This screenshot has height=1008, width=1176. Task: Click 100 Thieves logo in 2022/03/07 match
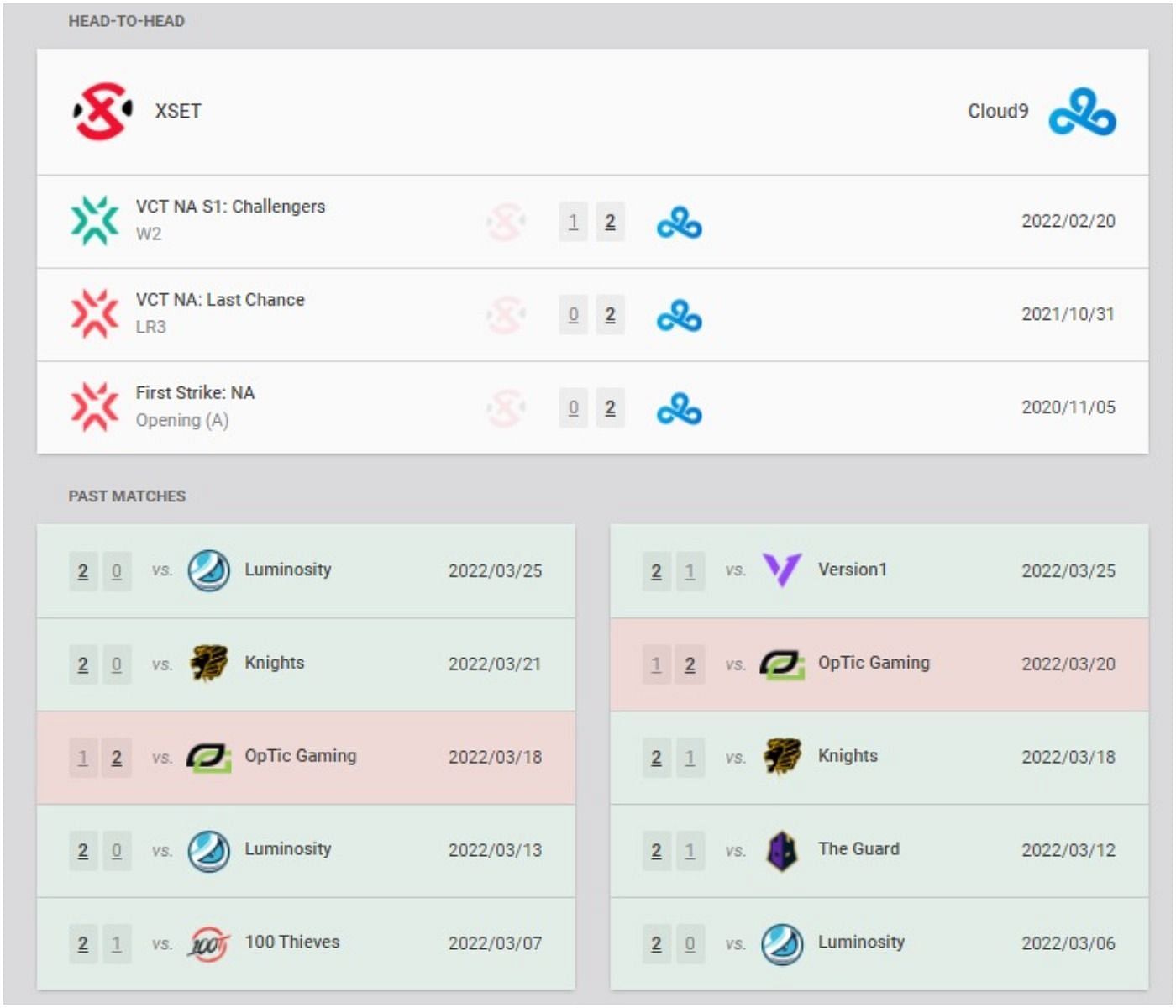(x=208, y=944)
